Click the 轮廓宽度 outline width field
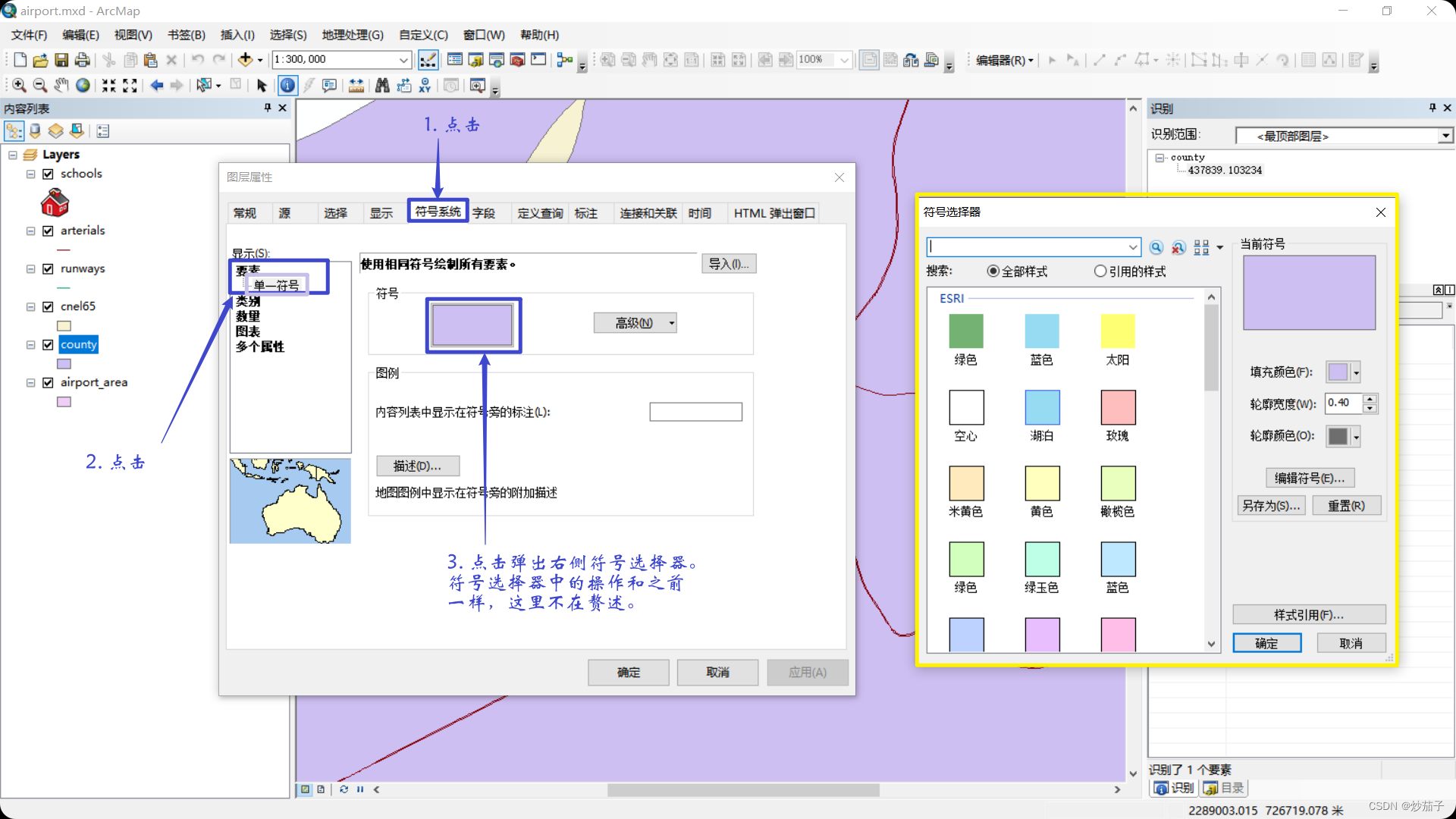Image resolution: width=1456 pixels, height=819 pixels. [1343, 403]
